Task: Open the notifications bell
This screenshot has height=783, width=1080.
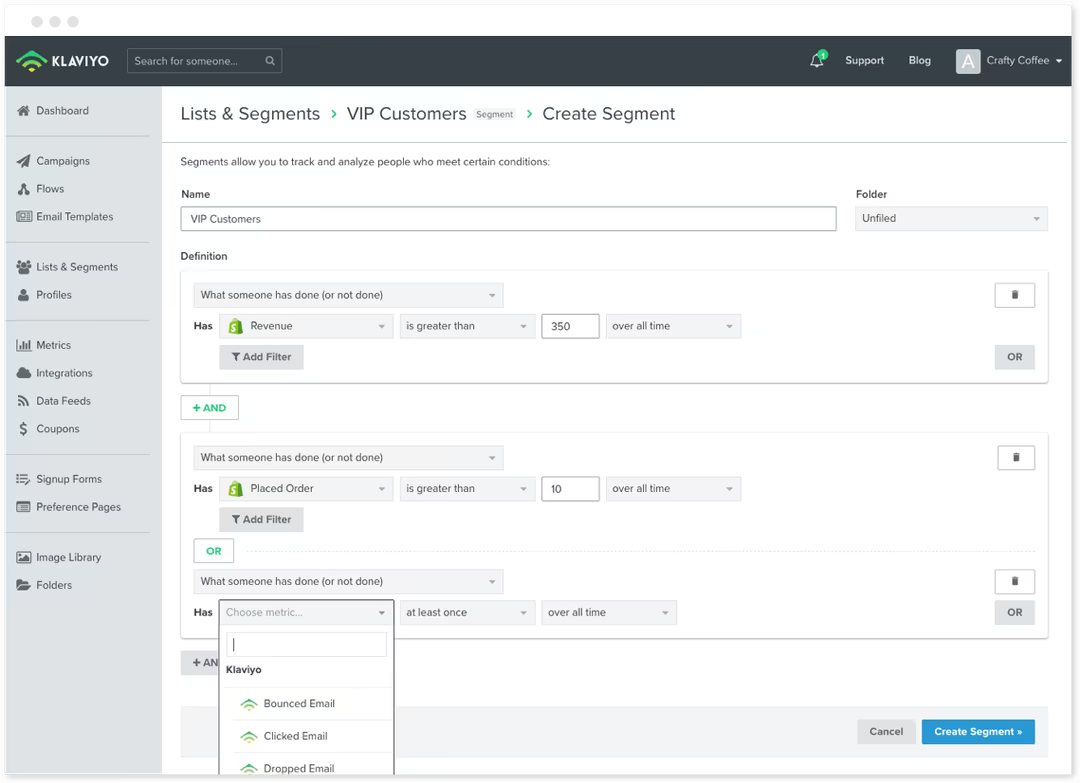Action: click(817, 60)
